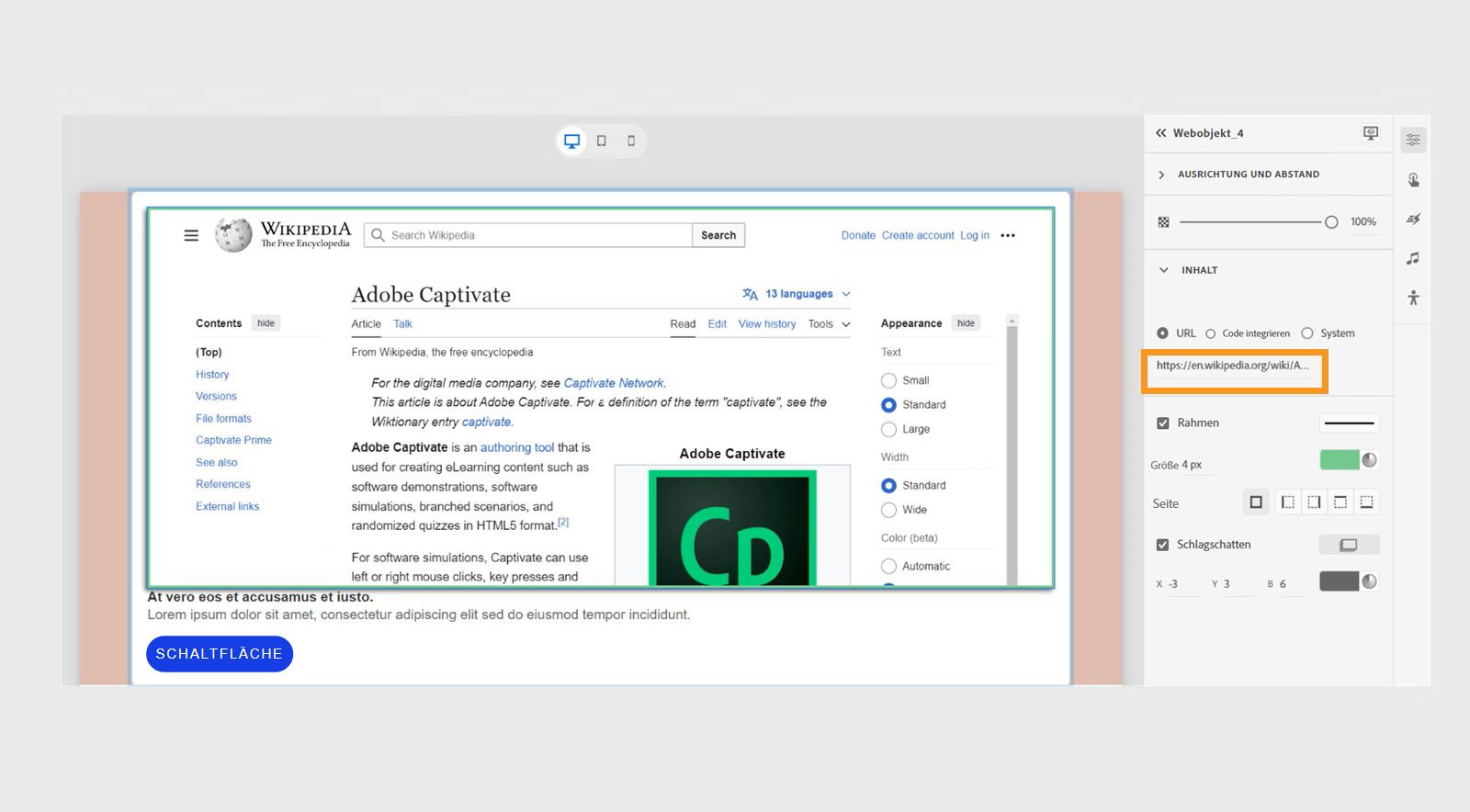Open the green border color swatch

[x=1340, y=460]
